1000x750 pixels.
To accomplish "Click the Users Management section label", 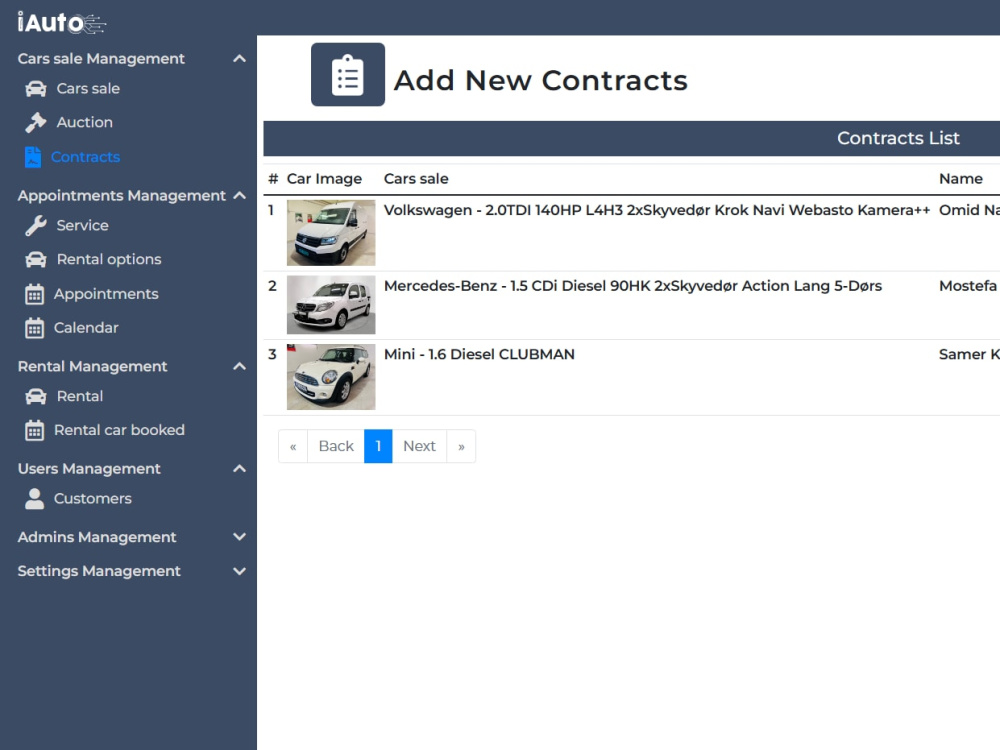I will tap(89, 469).
